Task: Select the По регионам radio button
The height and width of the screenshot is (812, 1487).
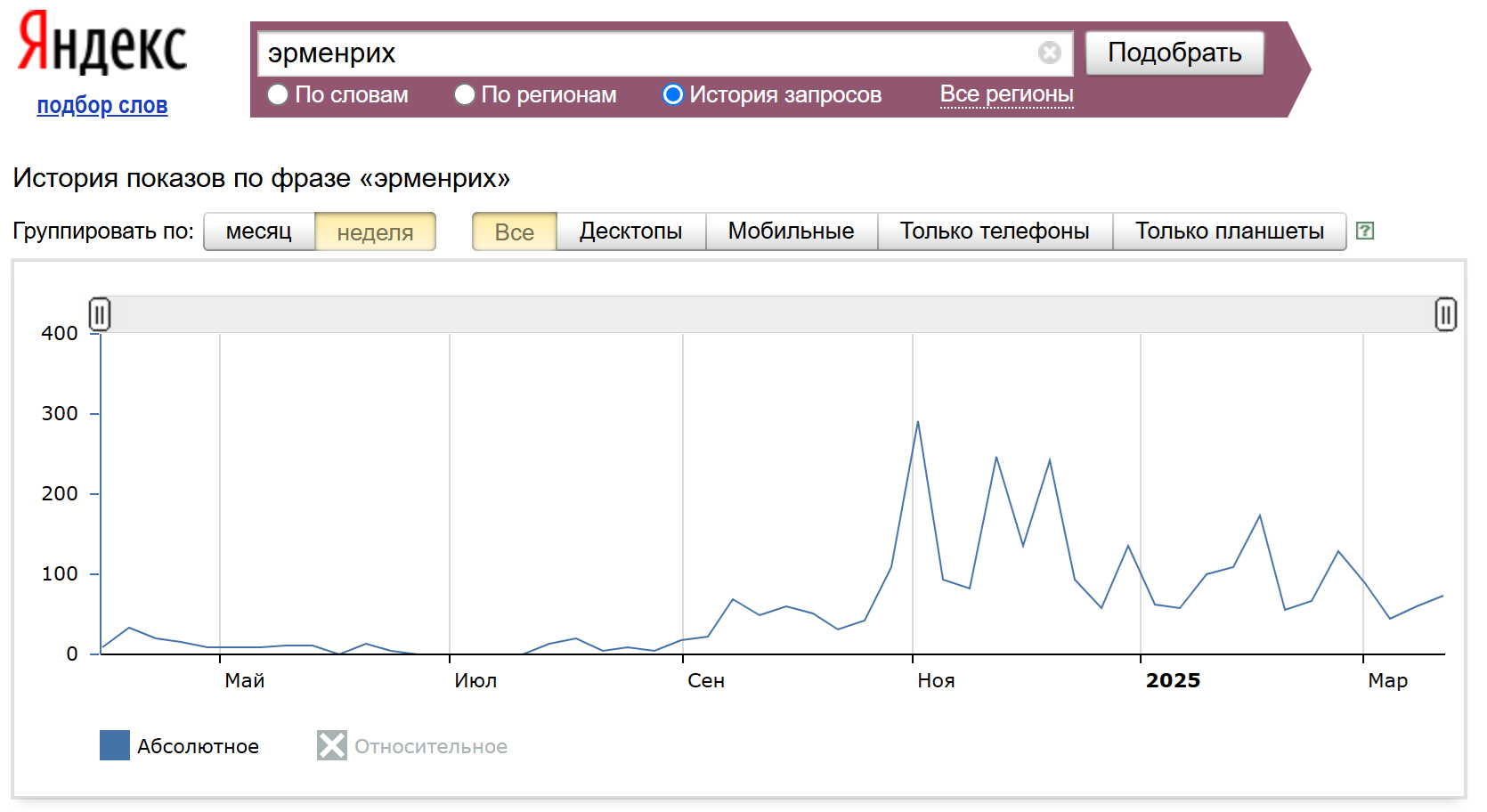Action: point(464,94)
